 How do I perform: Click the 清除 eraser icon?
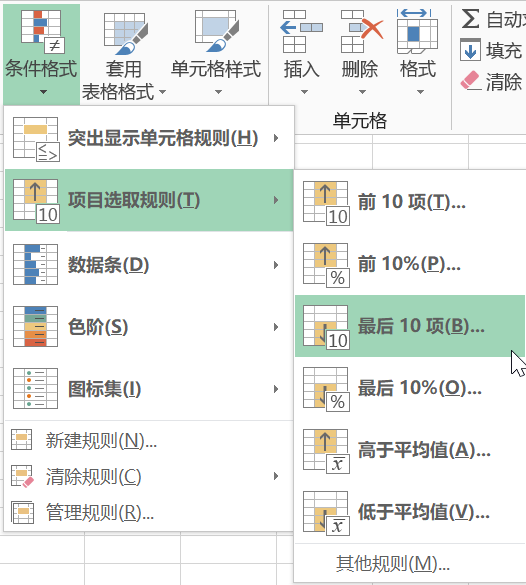tap(470, 81)
